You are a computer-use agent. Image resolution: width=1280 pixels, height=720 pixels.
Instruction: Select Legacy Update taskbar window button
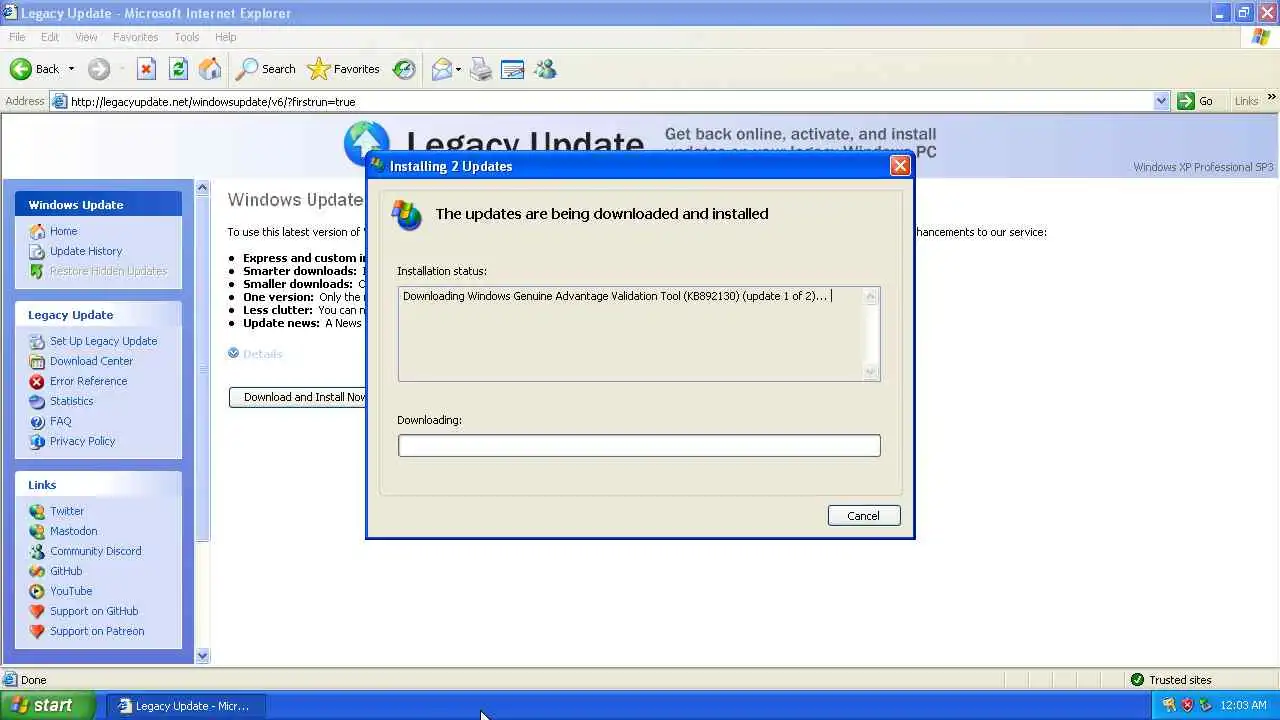click(x=185, y=706)
